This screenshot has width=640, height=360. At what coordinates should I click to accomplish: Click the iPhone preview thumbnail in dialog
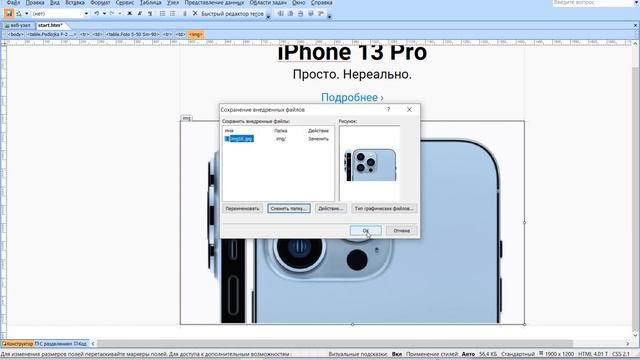tap(370, 165)
